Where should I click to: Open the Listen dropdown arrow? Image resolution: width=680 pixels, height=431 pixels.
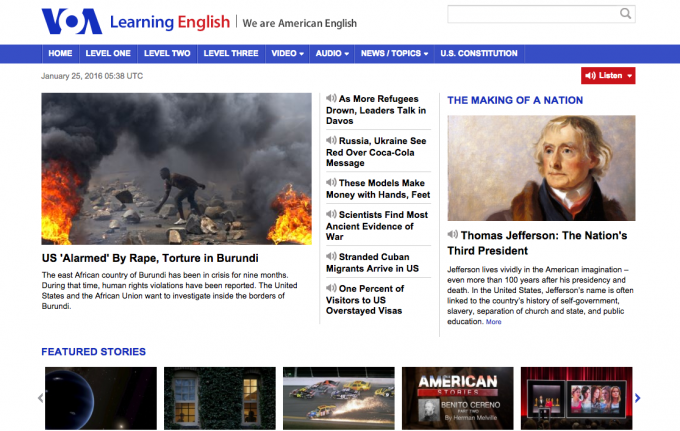pos(630,76)
